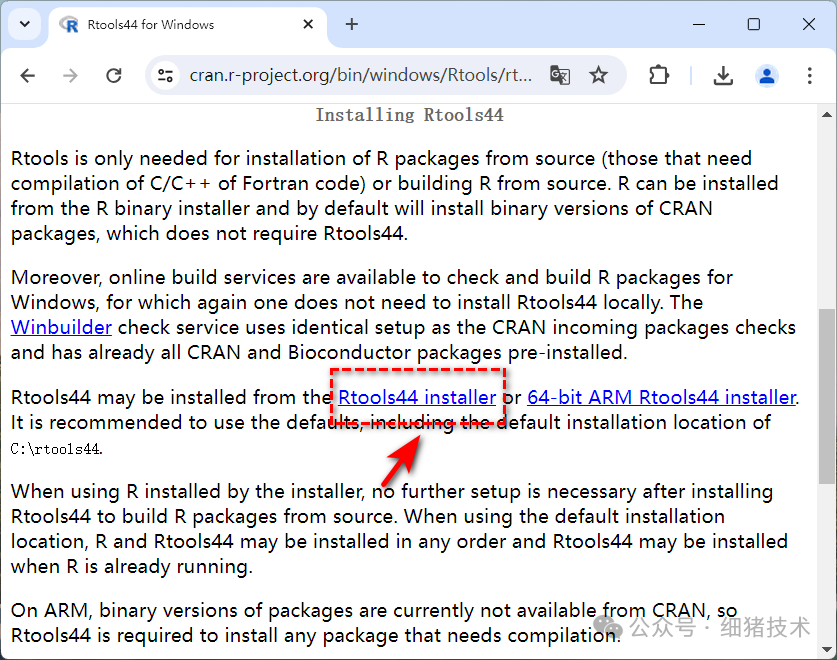Open the Google Translate icon in address bar
837x660 pixels.
pos(560,75)
